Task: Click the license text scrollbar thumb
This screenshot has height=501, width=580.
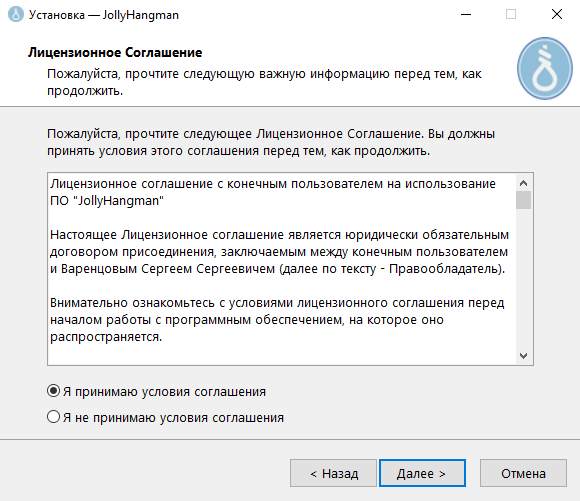Action: [523, 200]
